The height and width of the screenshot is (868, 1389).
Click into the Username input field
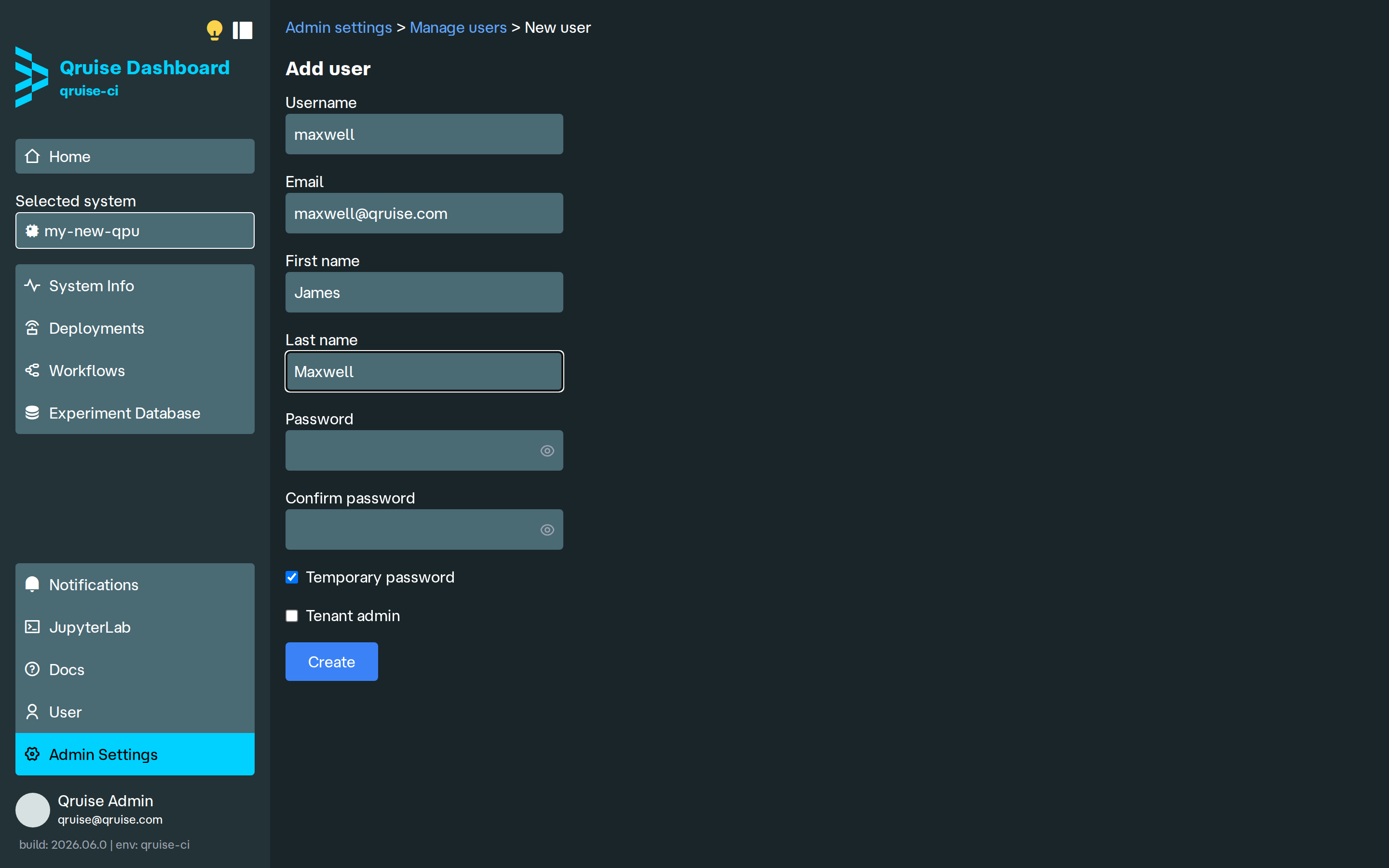(x=424, y=135)
